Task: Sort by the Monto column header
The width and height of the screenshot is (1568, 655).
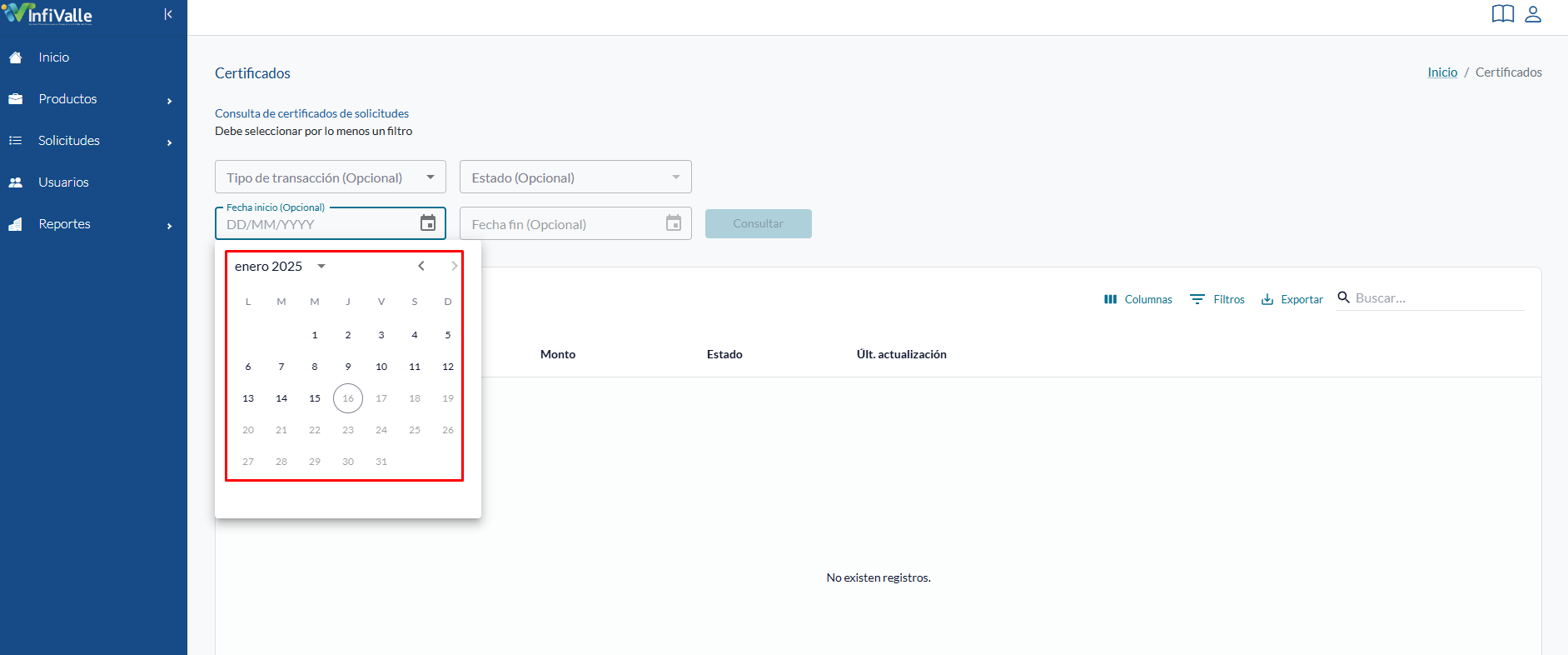Action: tap(558, 354)
